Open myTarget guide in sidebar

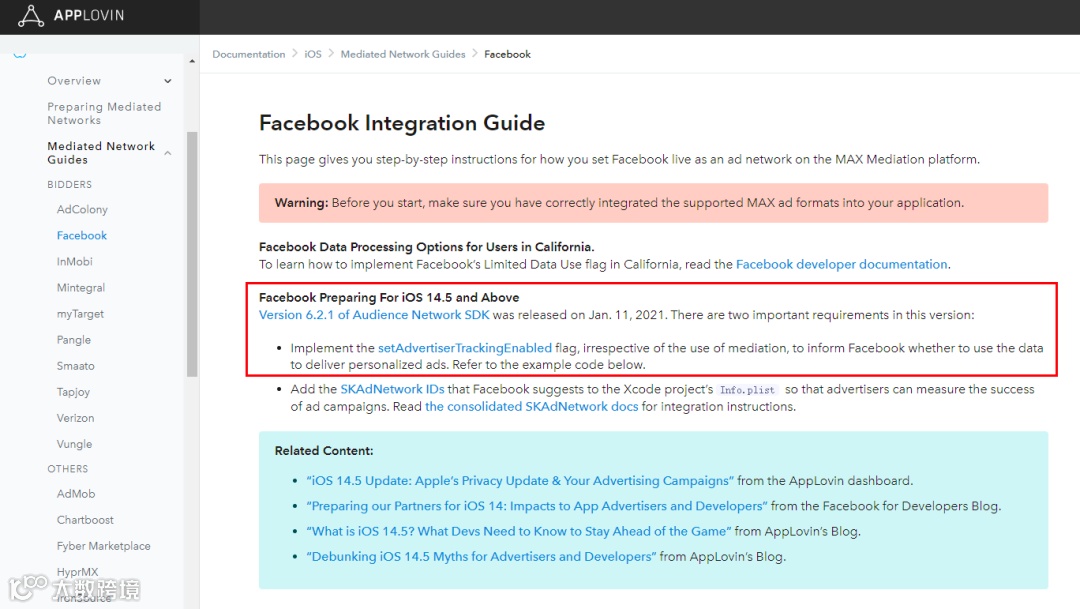tap(80, 314)
